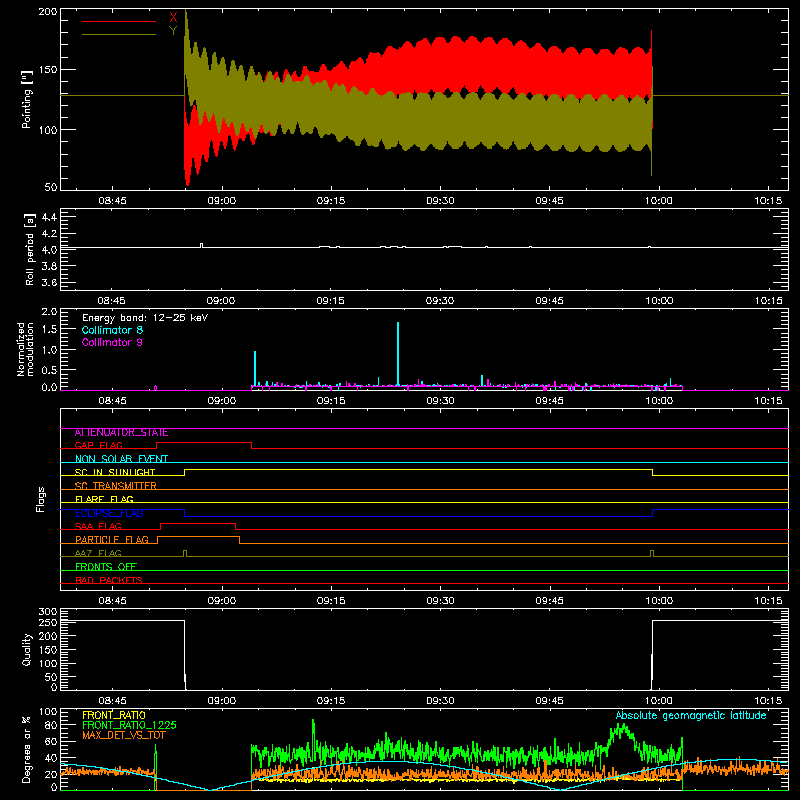The image size is (800, 800).
Task: Click the Quality axis title
Action: pyautogui.click(x=27, y=649)
